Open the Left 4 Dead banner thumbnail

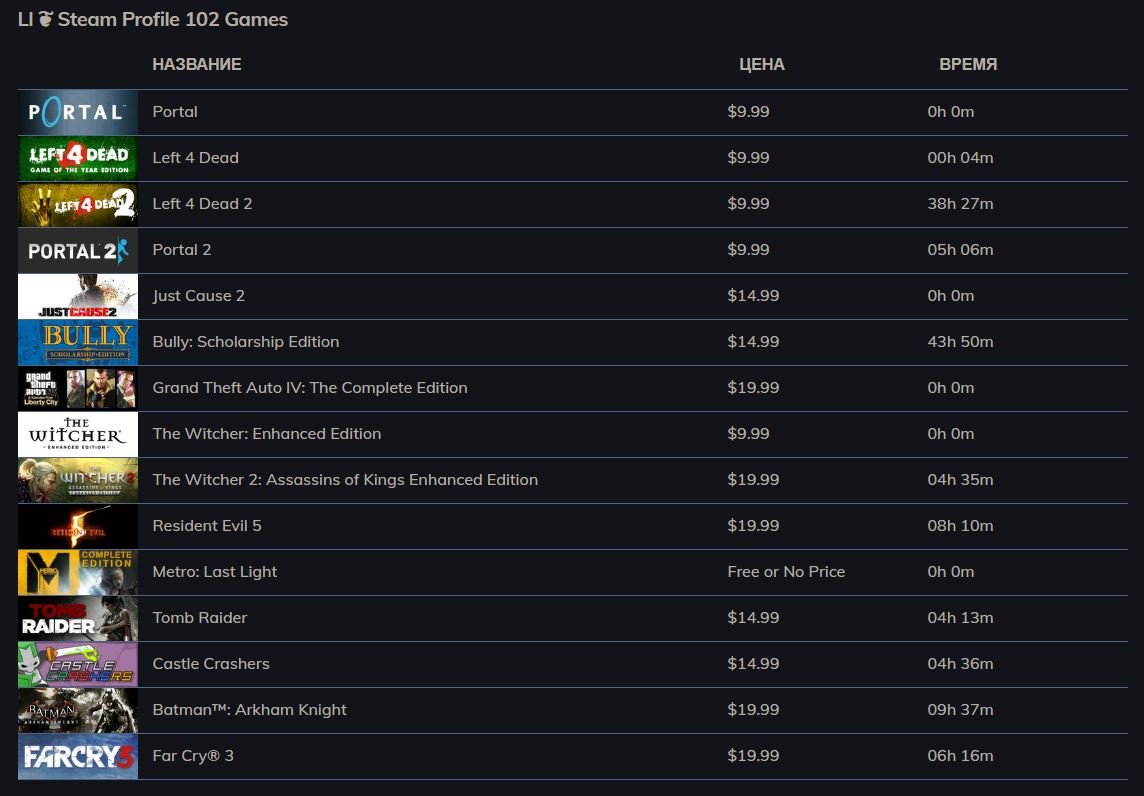tap(78, 158)
